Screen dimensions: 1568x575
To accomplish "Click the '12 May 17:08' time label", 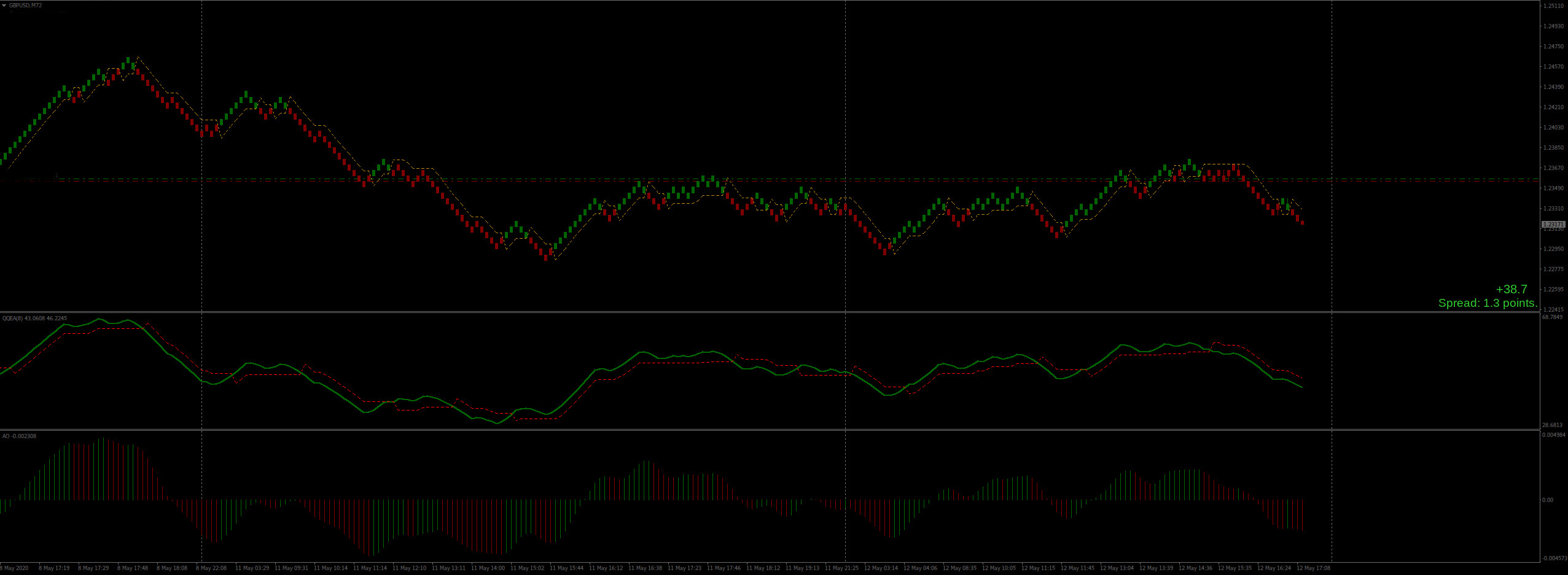I will (1313, 568).
